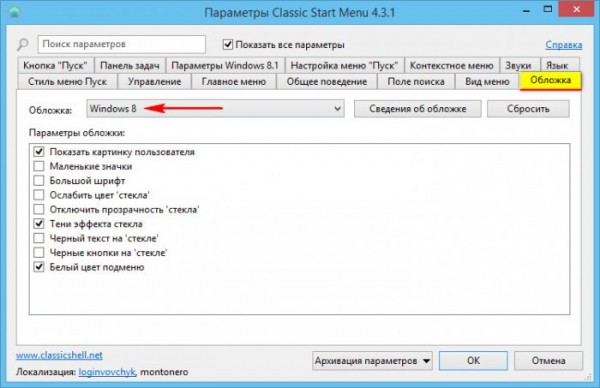Open the 'loginvovchyk' localization link

pos(107,372)
